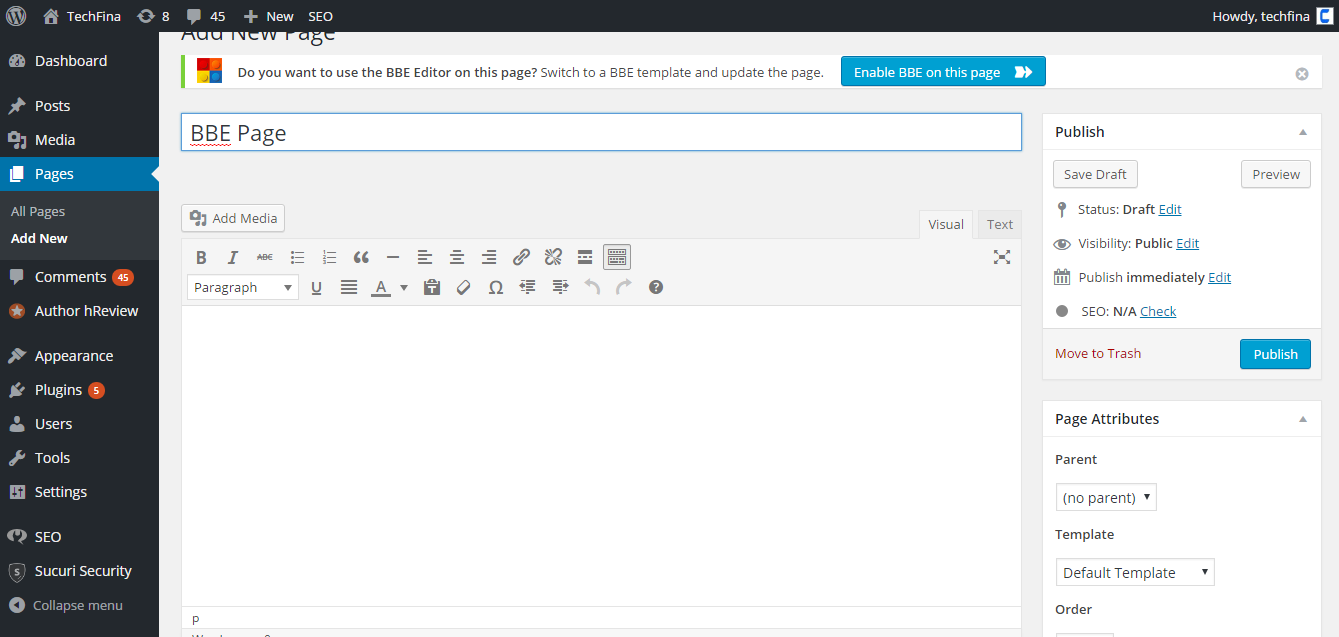Open keyboard shortcuts help icon
The height and width of the screenshot is (637, 1339).
pyautogui.click(x=656, y=287)
